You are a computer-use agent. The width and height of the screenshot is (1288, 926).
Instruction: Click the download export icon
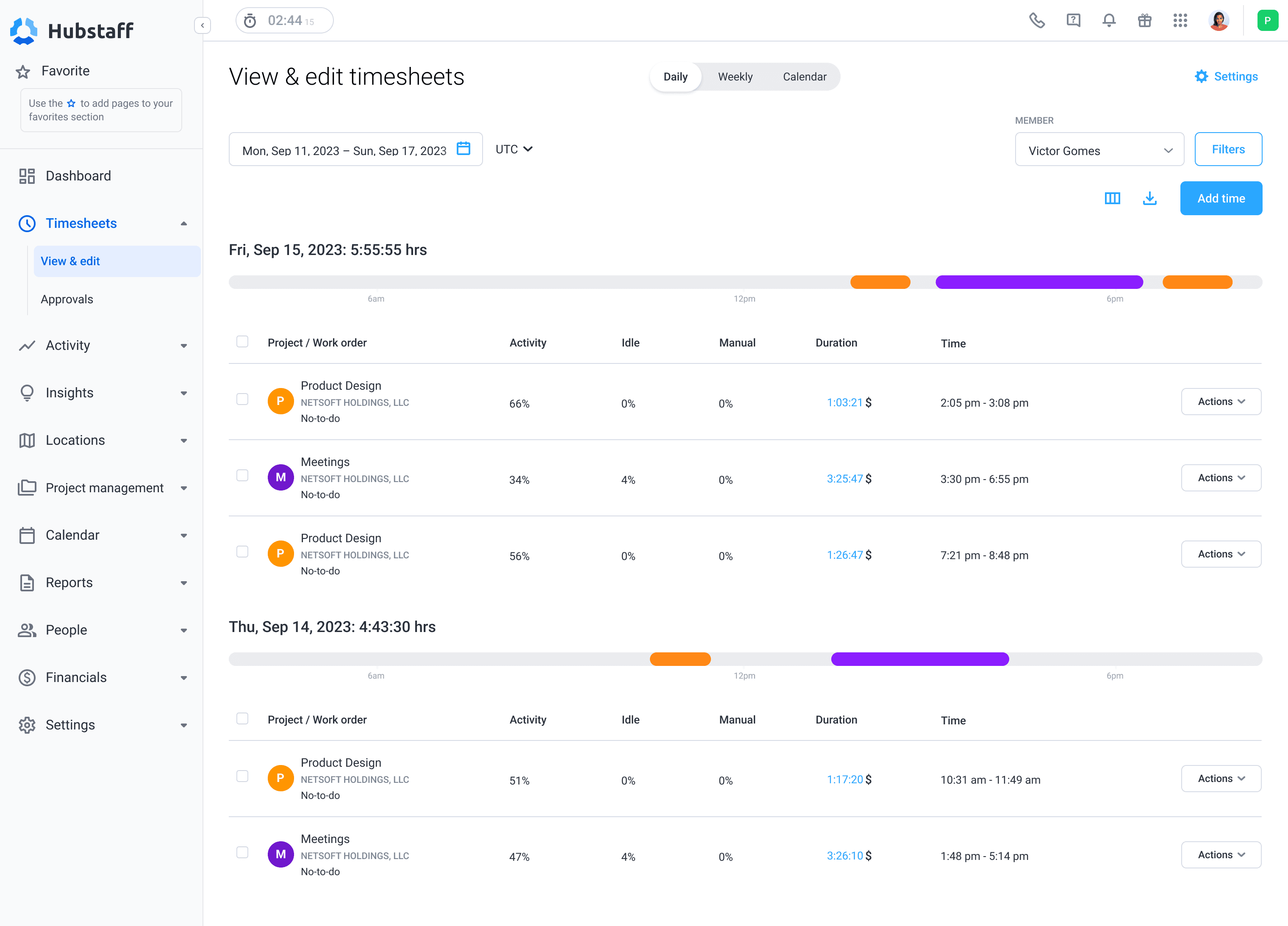1150,198
